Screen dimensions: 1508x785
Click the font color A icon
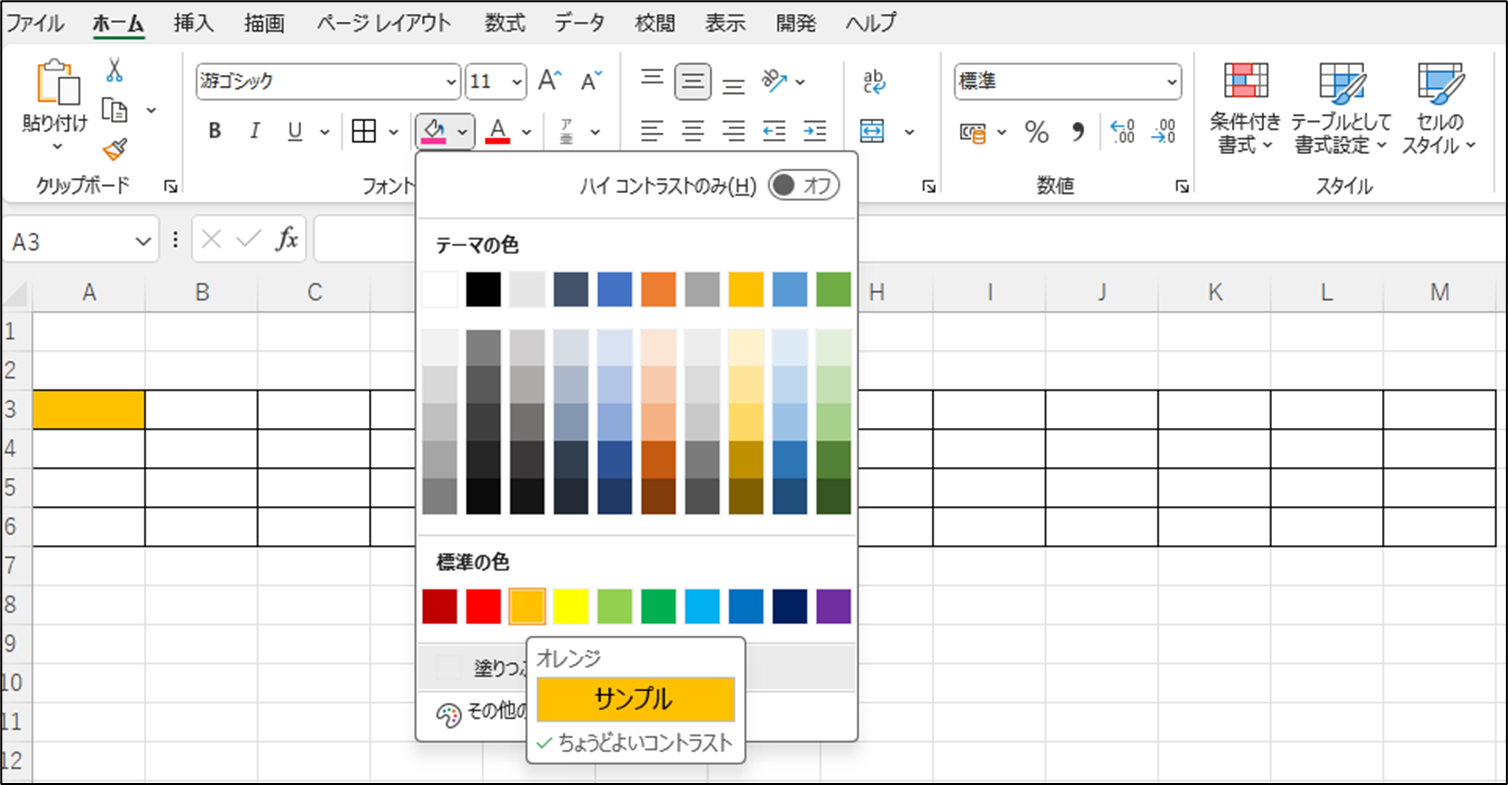tap(498, 131)
